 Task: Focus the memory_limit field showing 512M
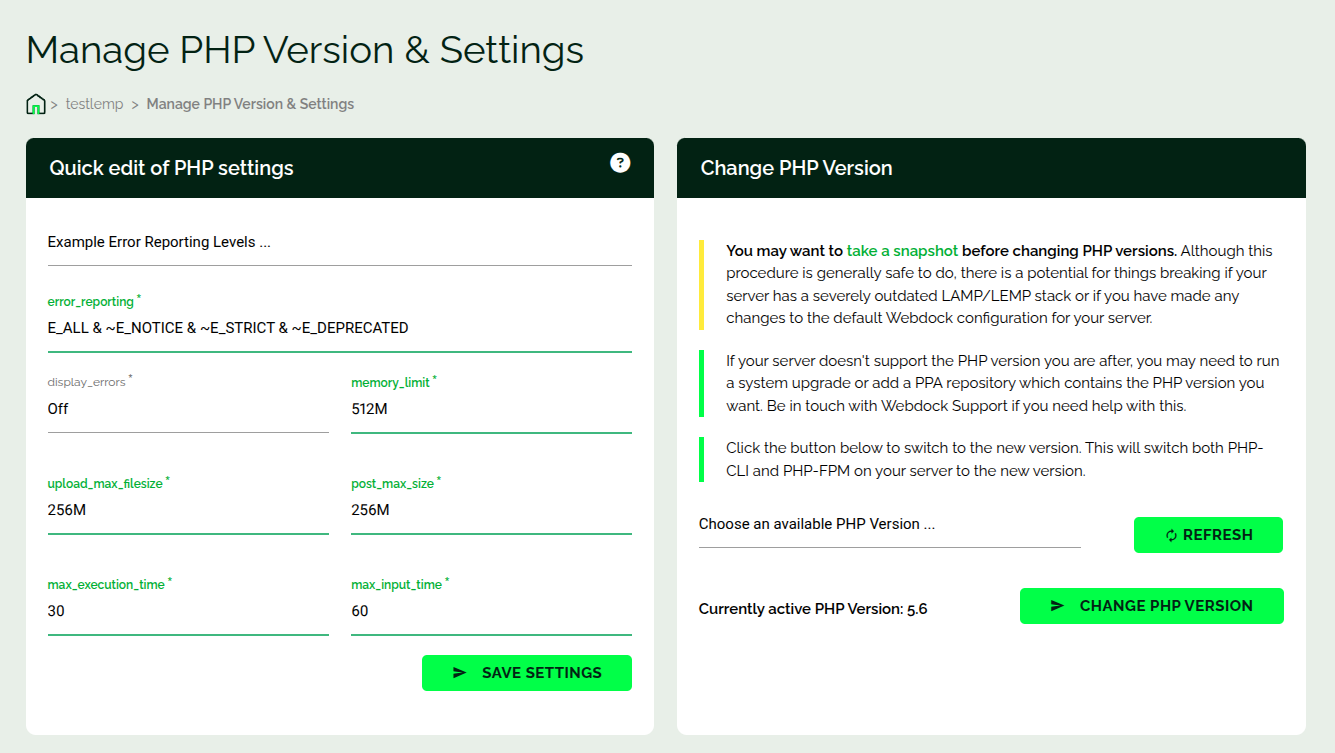[x=490, y=409]
